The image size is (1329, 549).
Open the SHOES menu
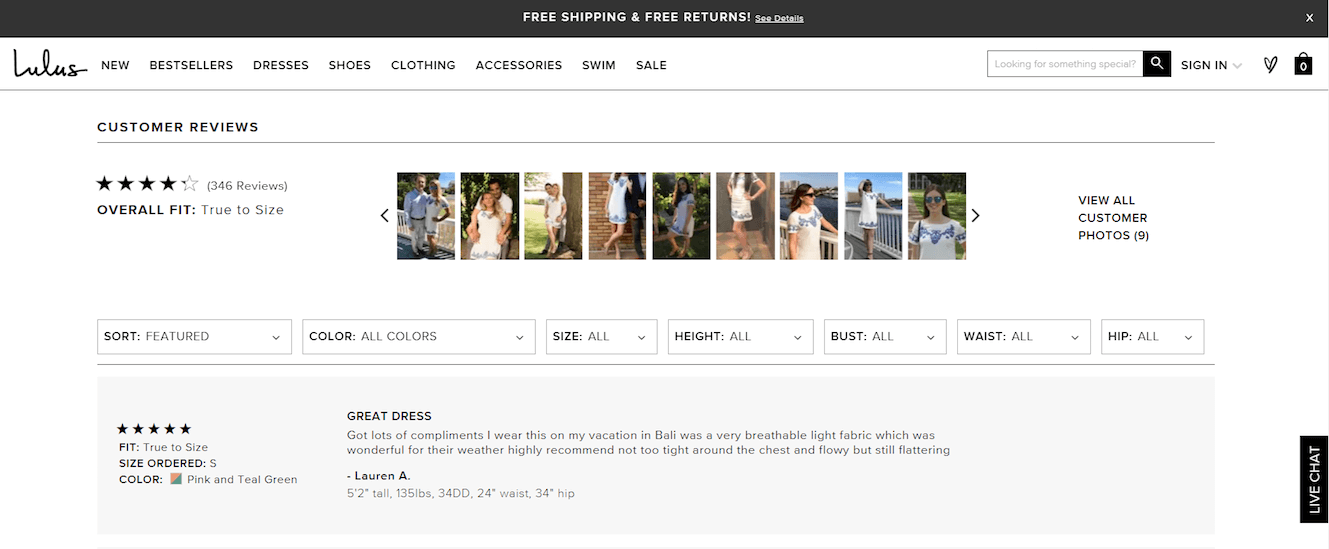350,65
